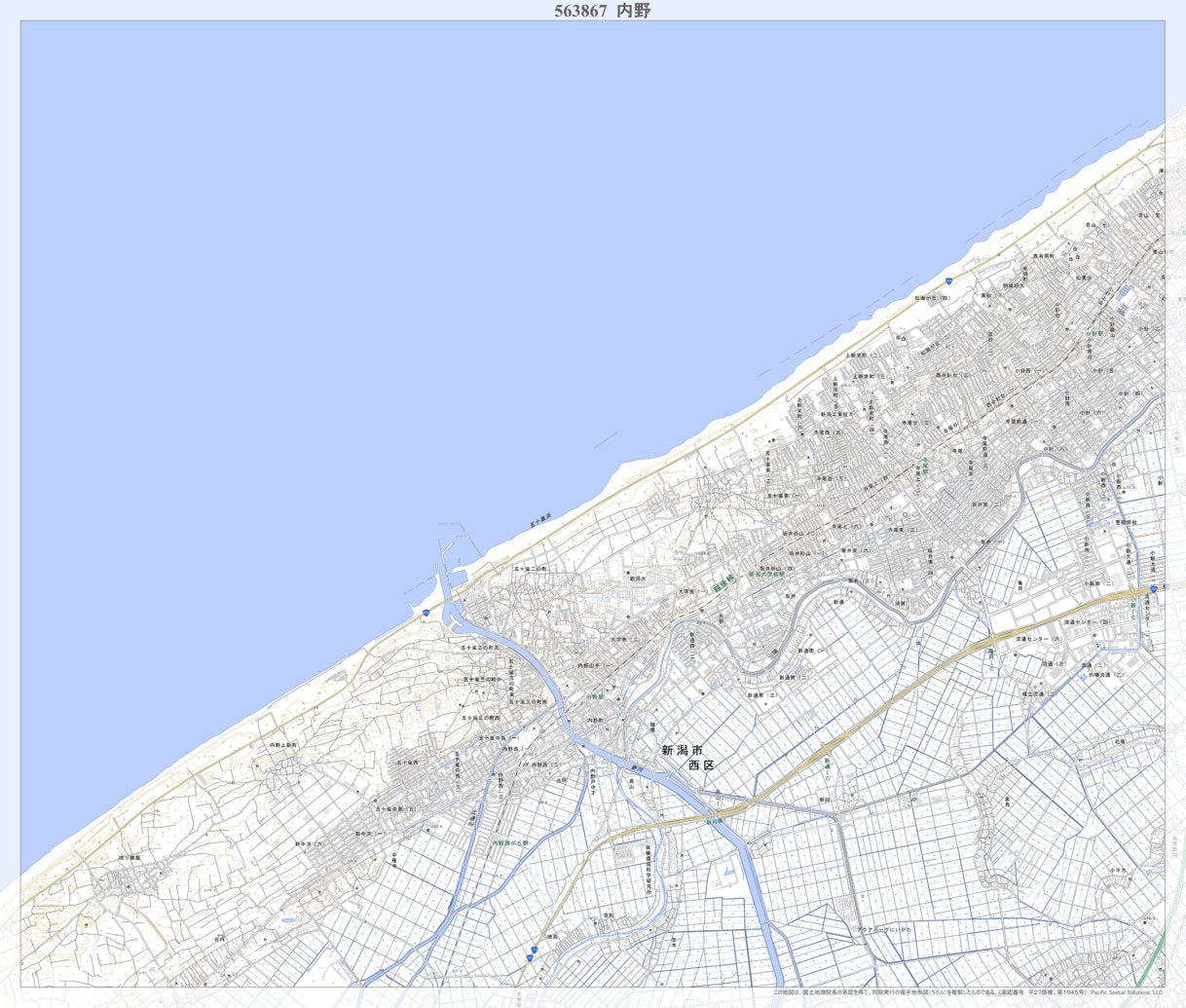
Task: Select the green '越後線' railway label
Action: point(723,583)
